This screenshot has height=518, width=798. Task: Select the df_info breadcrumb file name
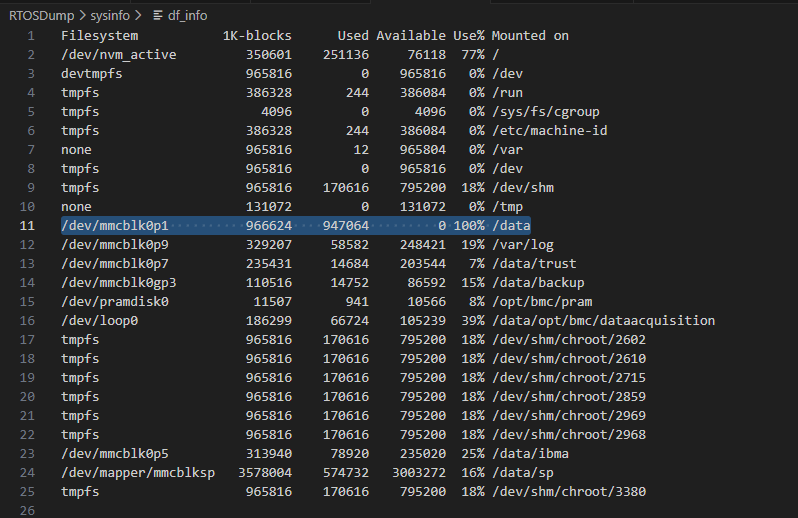point(186,14)
